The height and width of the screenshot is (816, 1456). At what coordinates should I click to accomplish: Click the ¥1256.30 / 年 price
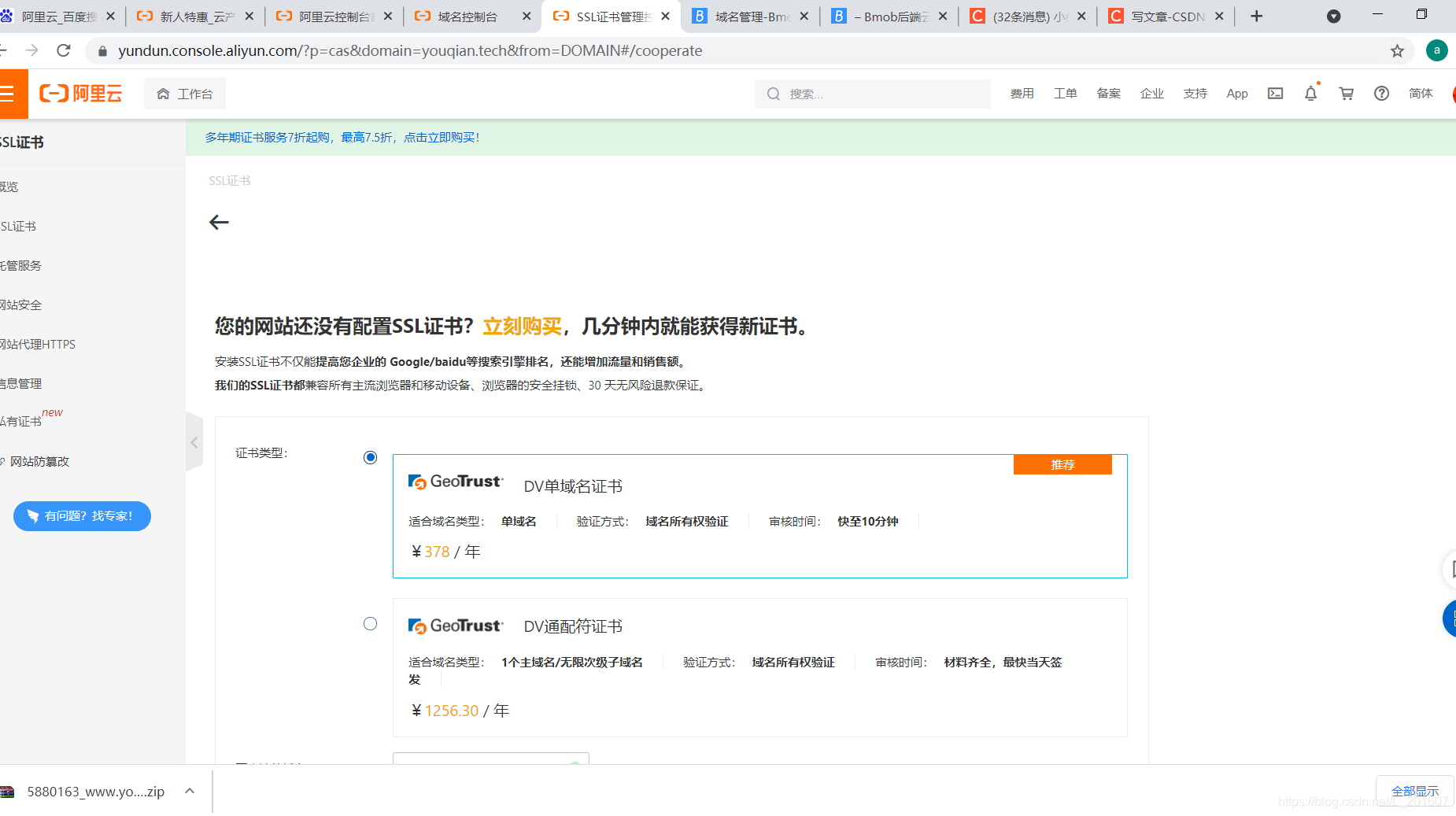460,711
